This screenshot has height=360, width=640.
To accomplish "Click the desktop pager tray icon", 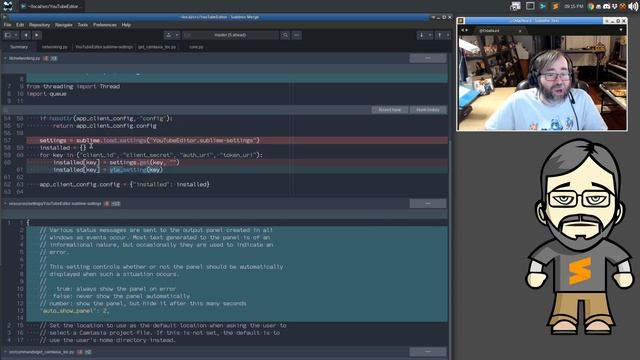I will (x=516, y=6).
